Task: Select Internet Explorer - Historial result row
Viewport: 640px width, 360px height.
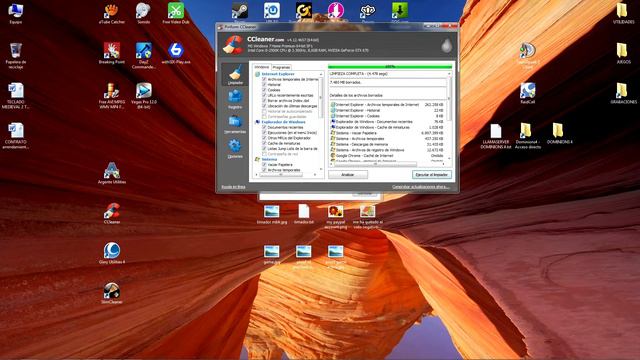Action: (x=387, y=110)
